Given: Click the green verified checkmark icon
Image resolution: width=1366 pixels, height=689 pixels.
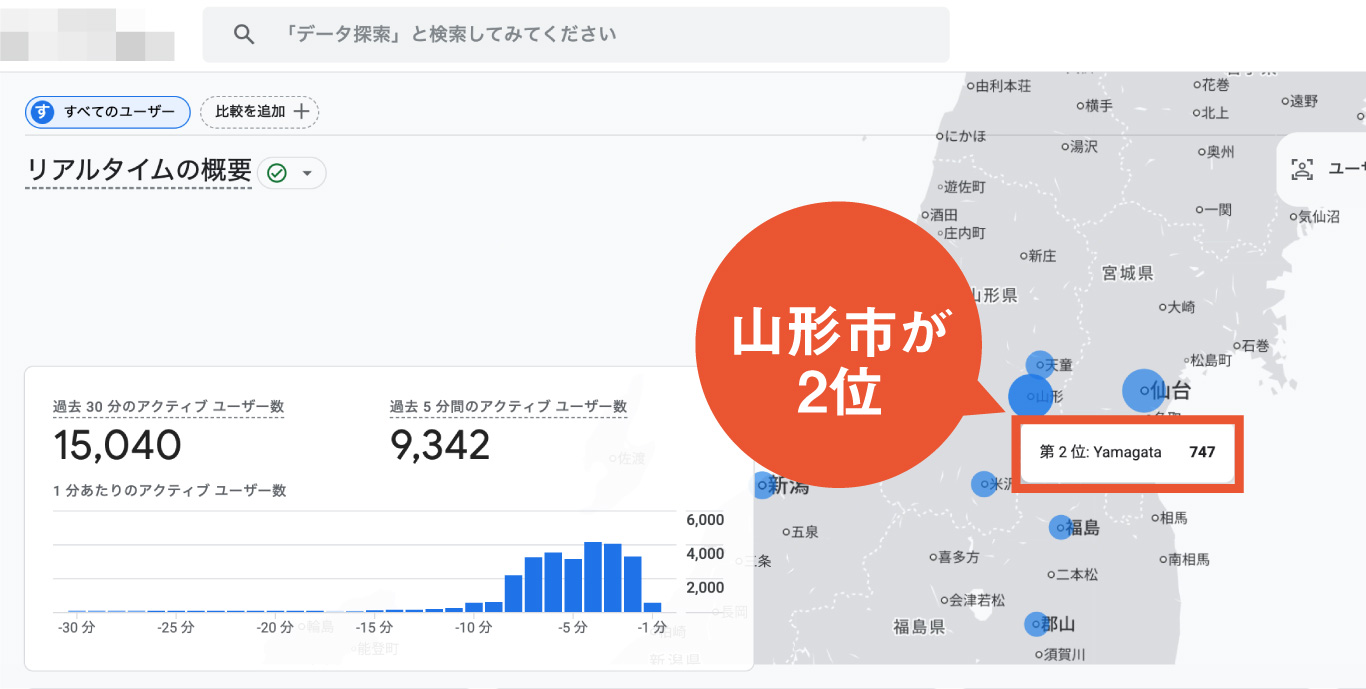Looking at the screenshot, I should [x=277, y=173].
